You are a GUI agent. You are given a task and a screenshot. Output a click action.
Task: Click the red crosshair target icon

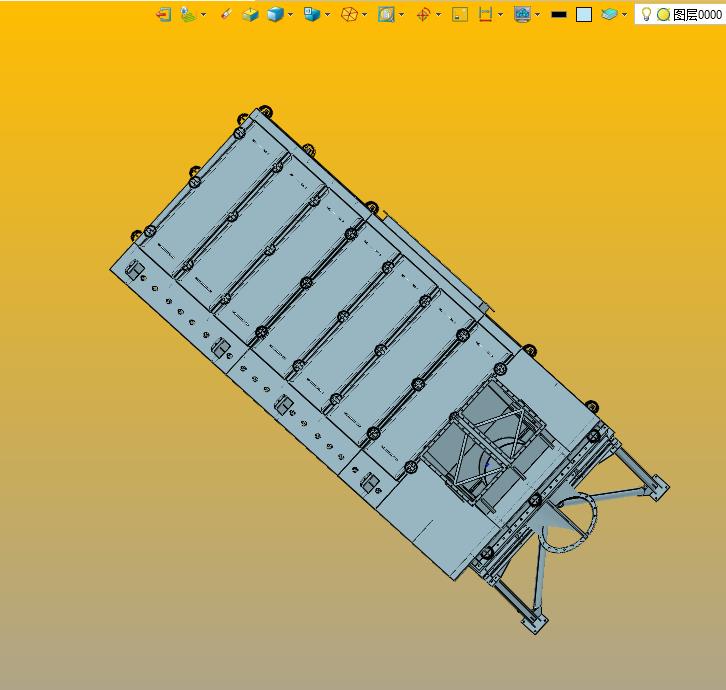pyautogui.click(x=423, y=15)
